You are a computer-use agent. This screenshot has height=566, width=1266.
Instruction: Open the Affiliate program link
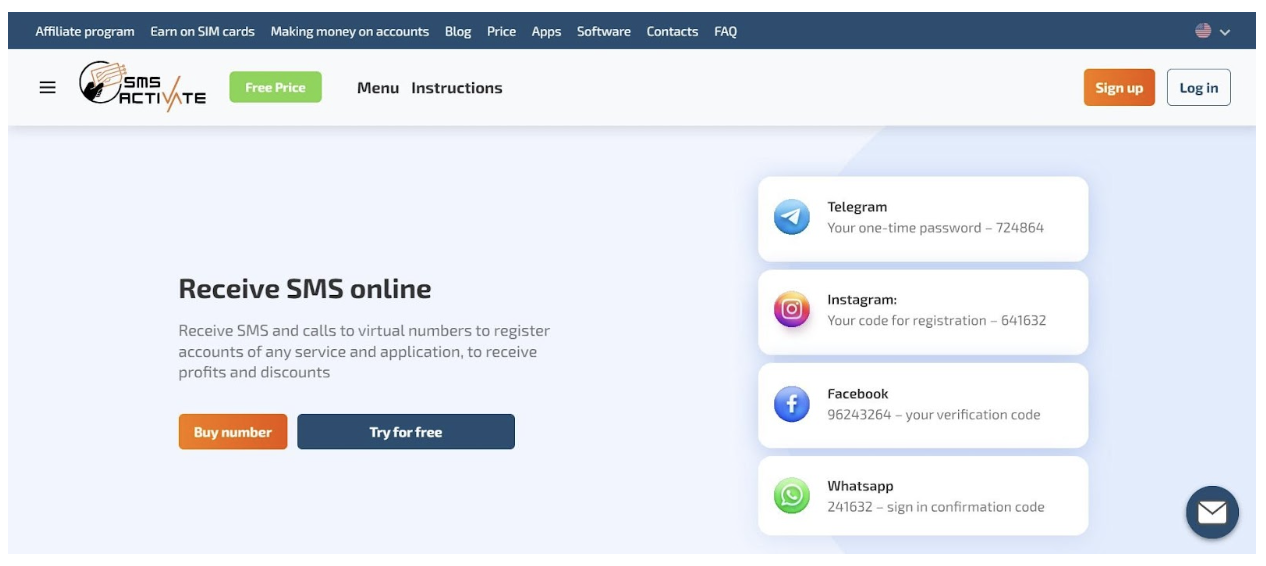[85, 32]
